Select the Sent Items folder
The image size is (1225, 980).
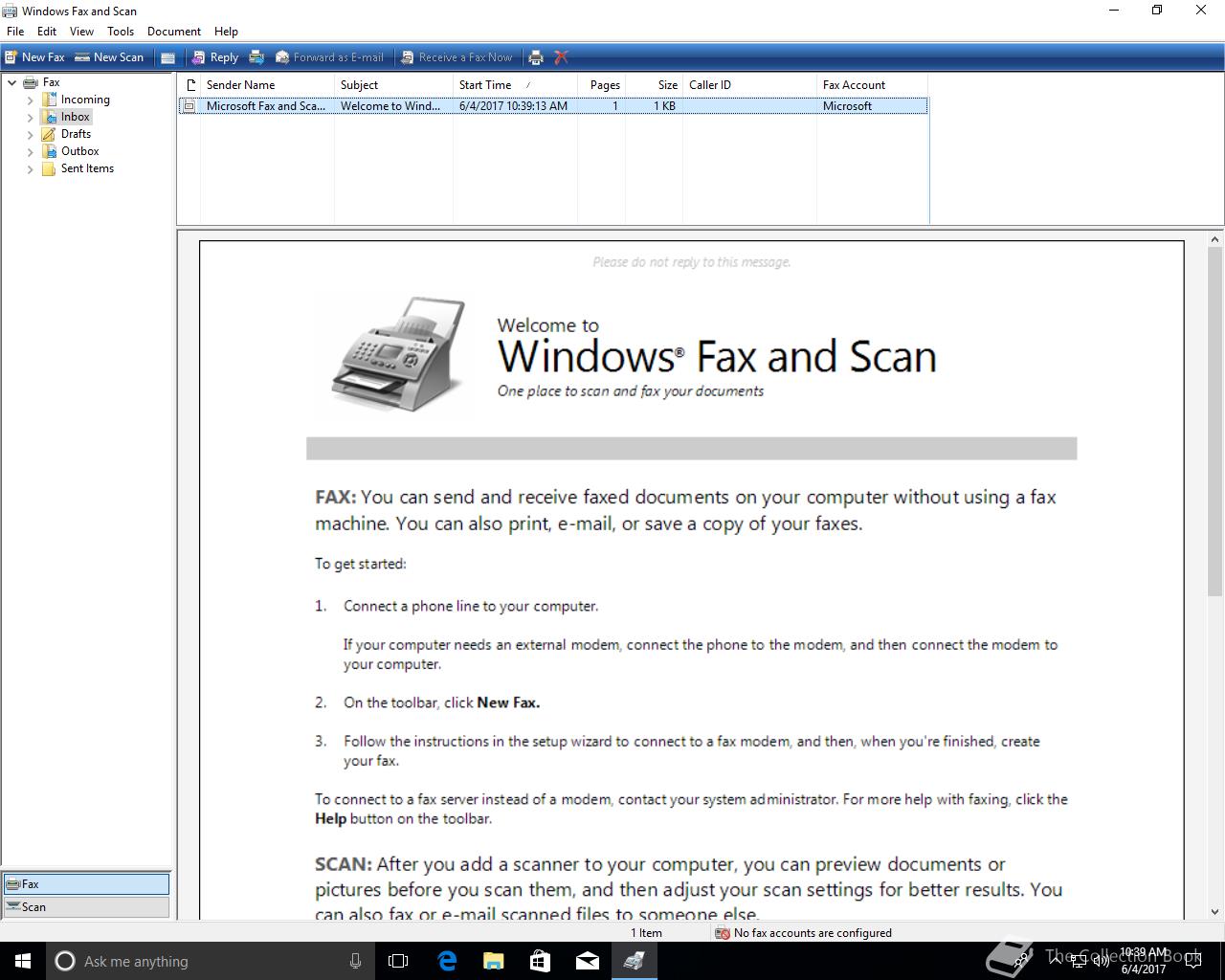click(87, 168)
